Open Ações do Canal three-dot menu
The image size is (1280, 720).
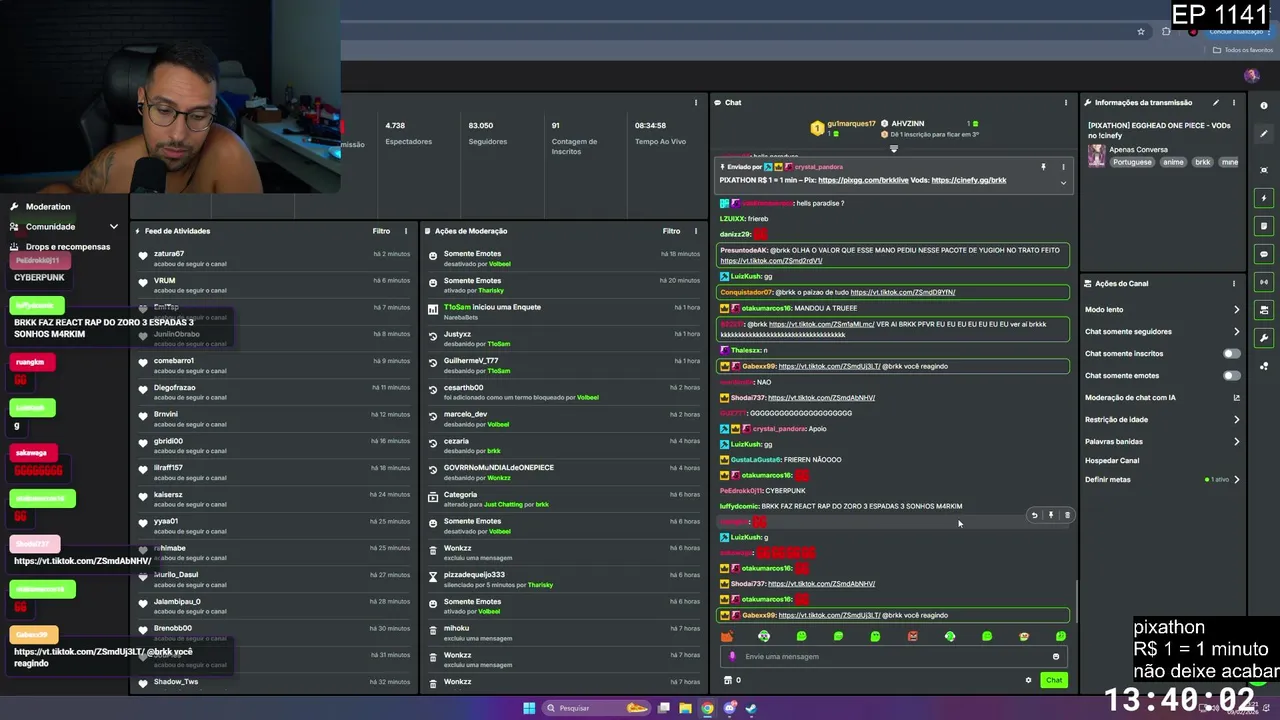point(1234,283)
